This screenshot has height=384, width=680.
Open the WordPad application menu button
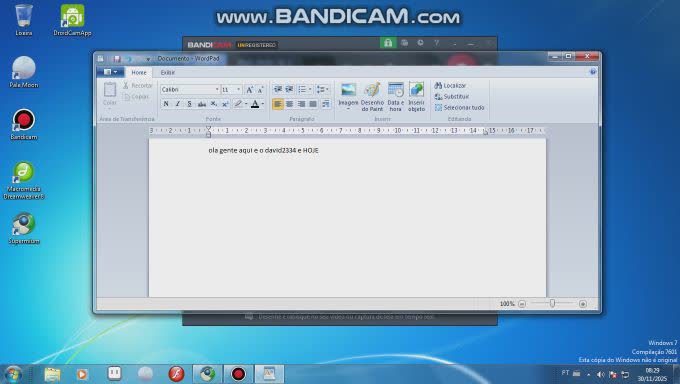110,72
